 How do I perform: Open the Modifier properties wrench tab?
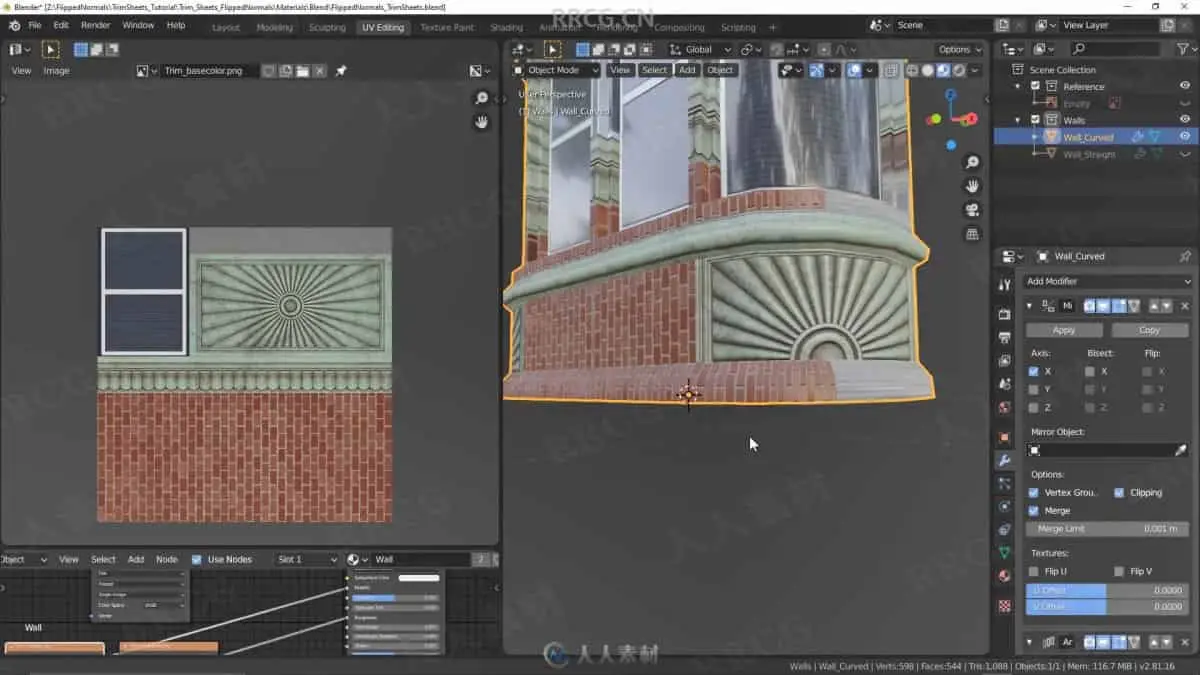tap(1004, 460)
